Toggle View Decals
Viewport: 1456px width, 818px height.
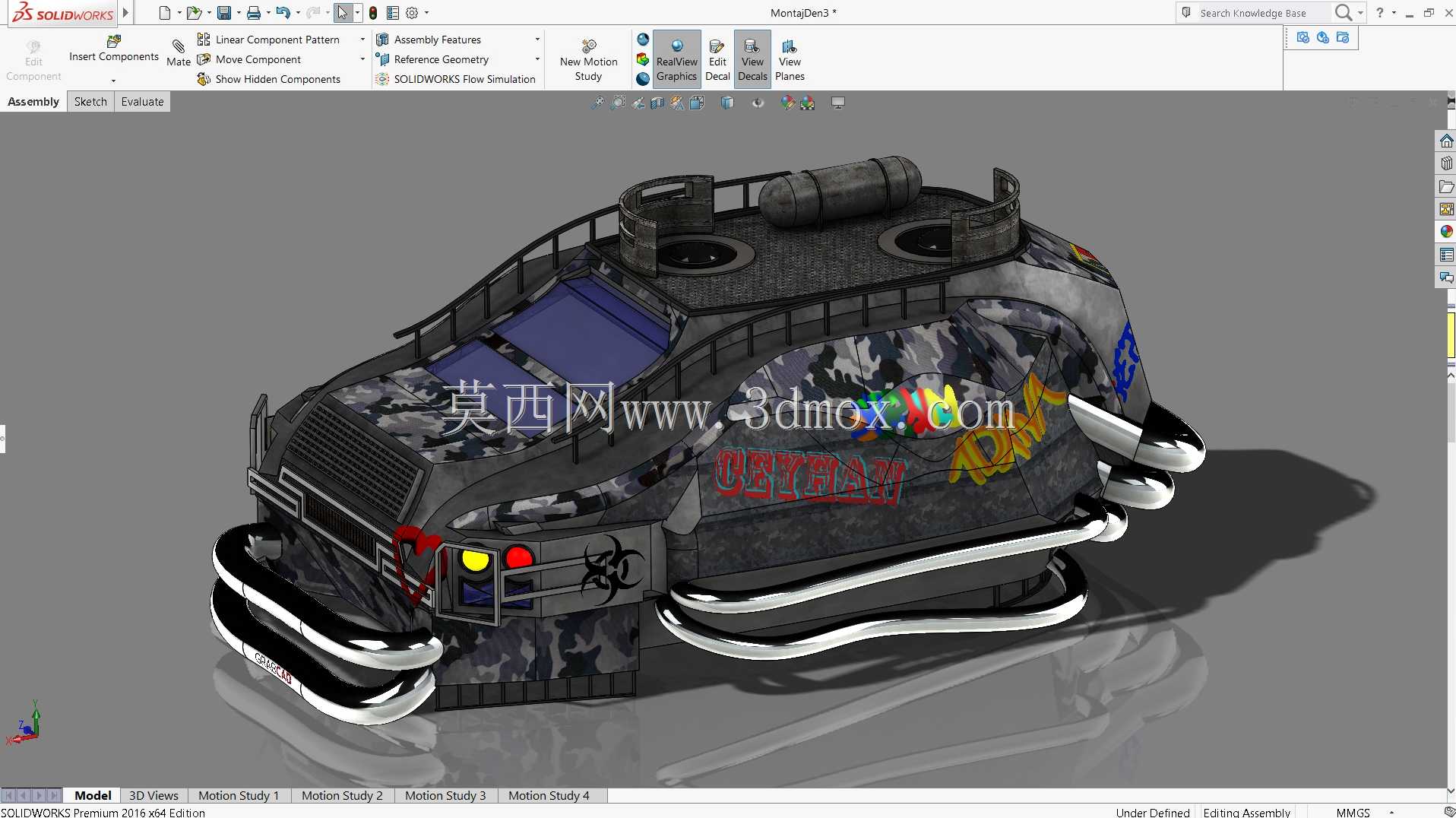752,60
